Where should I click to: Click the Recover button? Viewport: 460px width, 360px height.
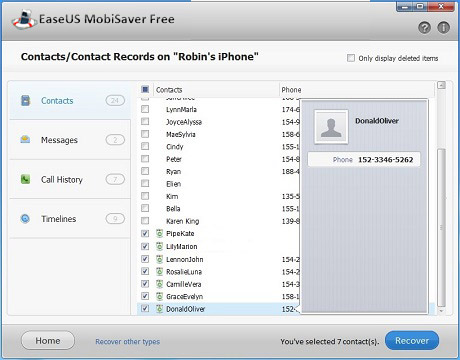click(x=412, y=340)
